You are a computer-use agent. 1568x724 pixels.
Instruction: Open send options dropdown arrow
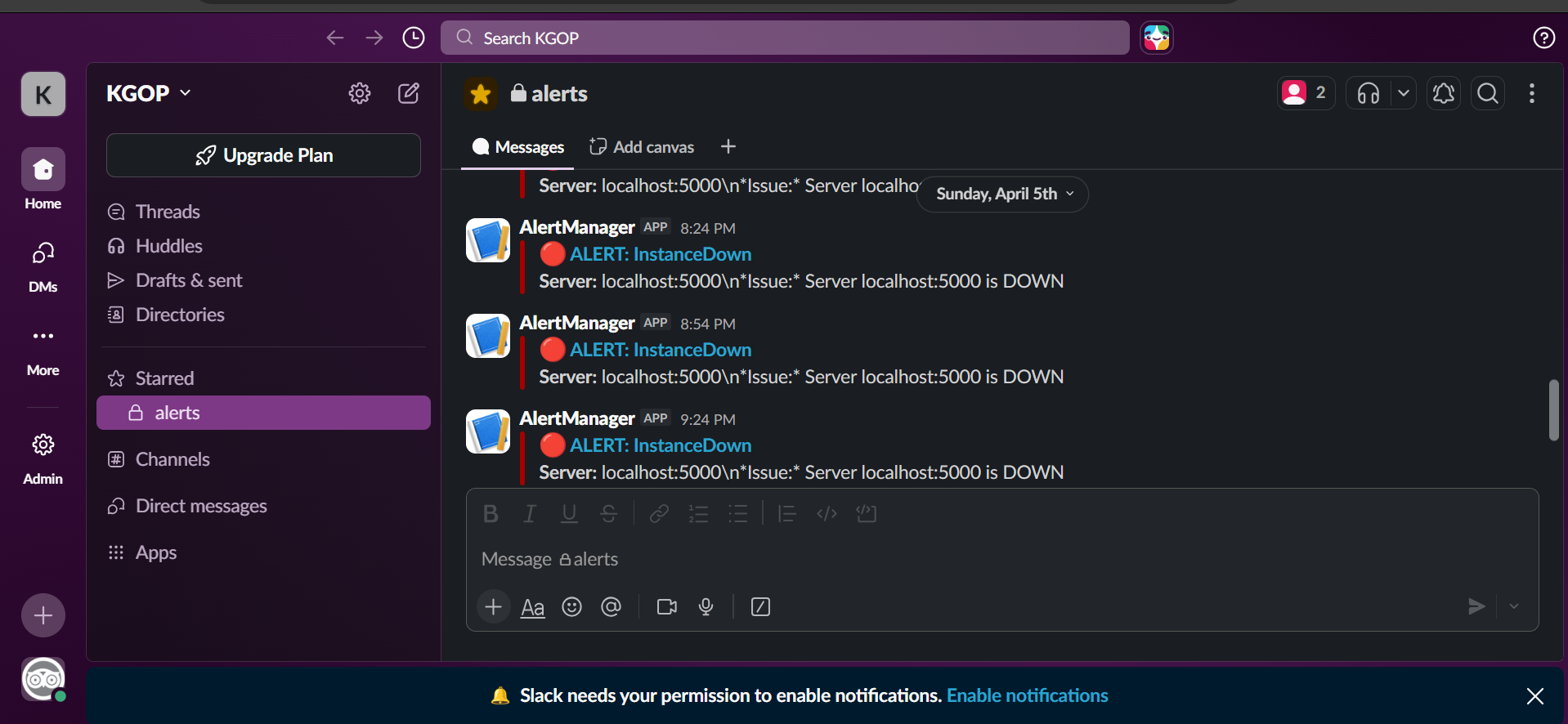(1514, 606)
